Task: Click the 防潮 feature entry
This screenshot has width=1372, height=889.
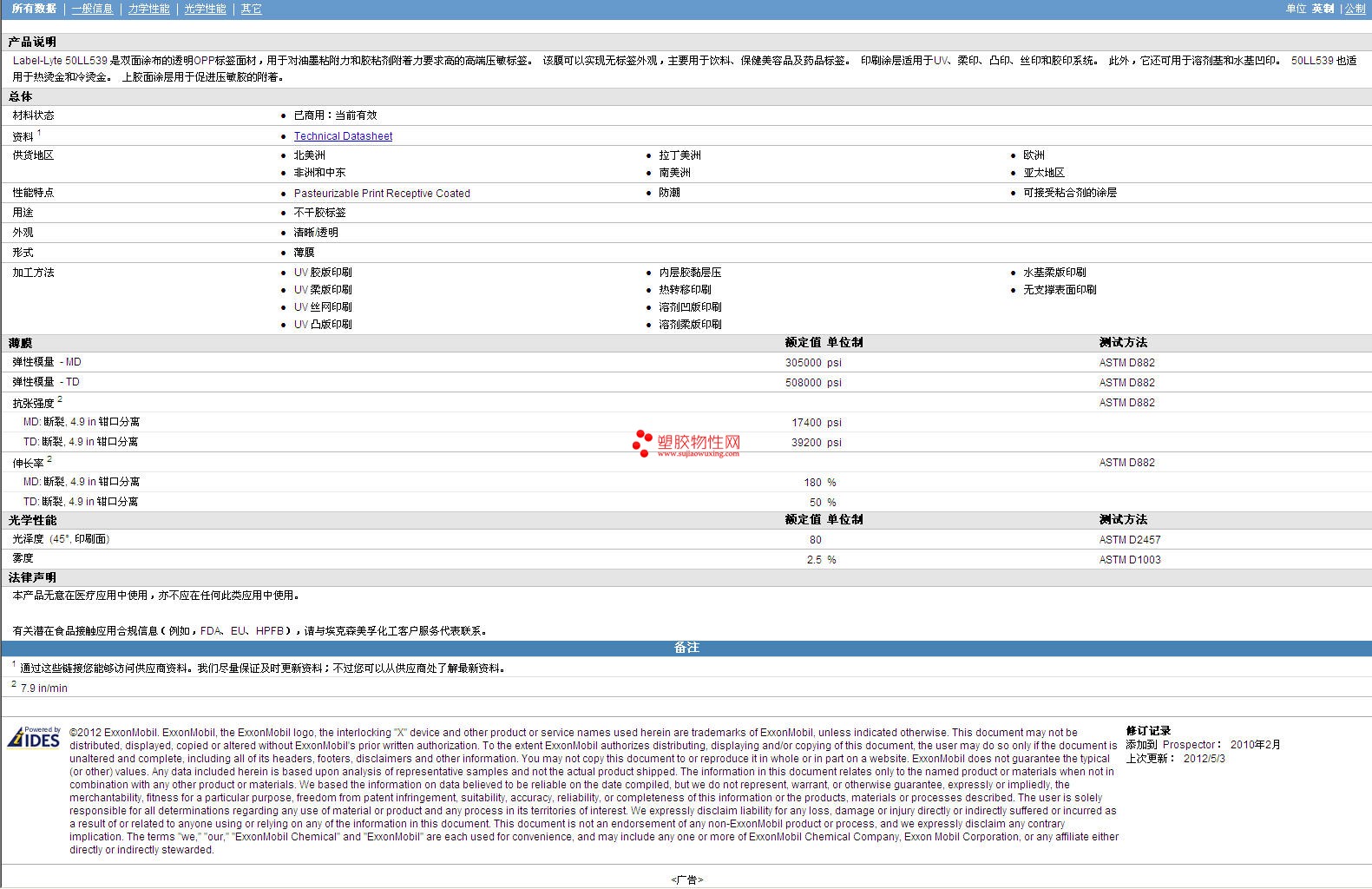Action: 669,193
